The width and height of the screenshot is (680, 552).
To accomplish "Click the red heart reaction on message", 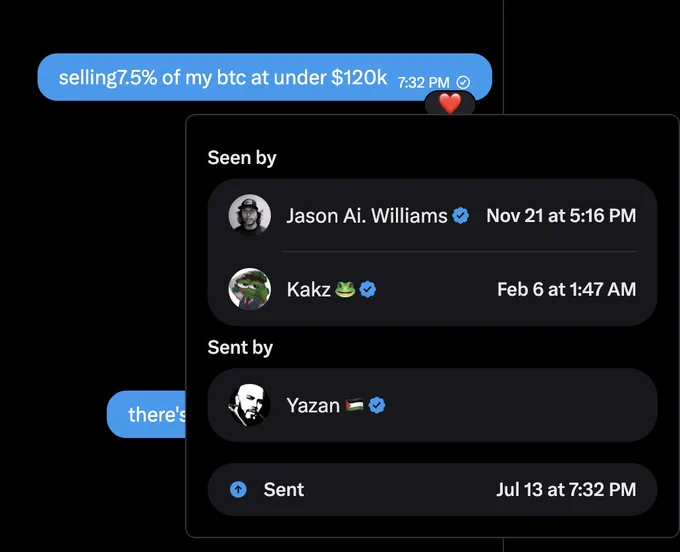I will [450, 104].
